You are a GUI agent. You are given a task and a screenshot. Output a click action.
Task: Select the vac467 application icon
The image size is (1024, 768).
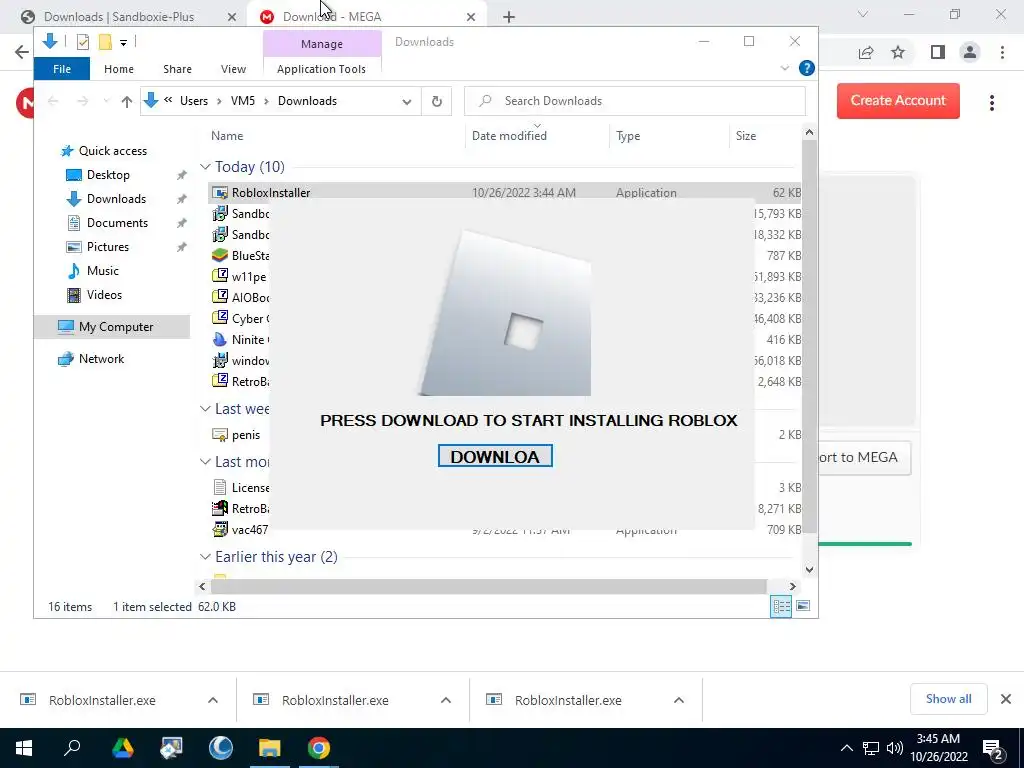(x=220, y=529)
